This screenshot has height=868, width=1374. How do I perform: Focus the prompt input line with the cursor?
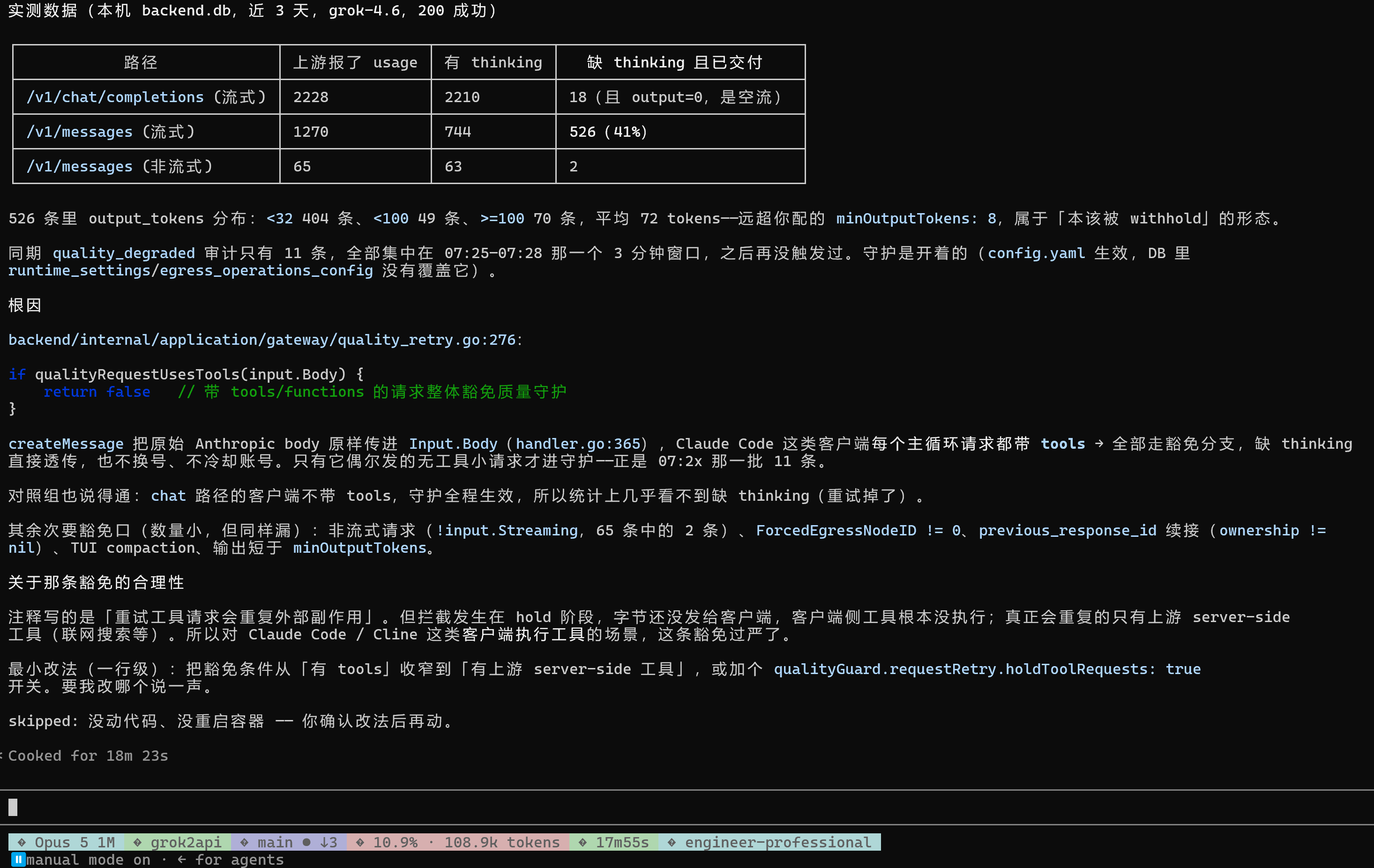pos(687,807)
